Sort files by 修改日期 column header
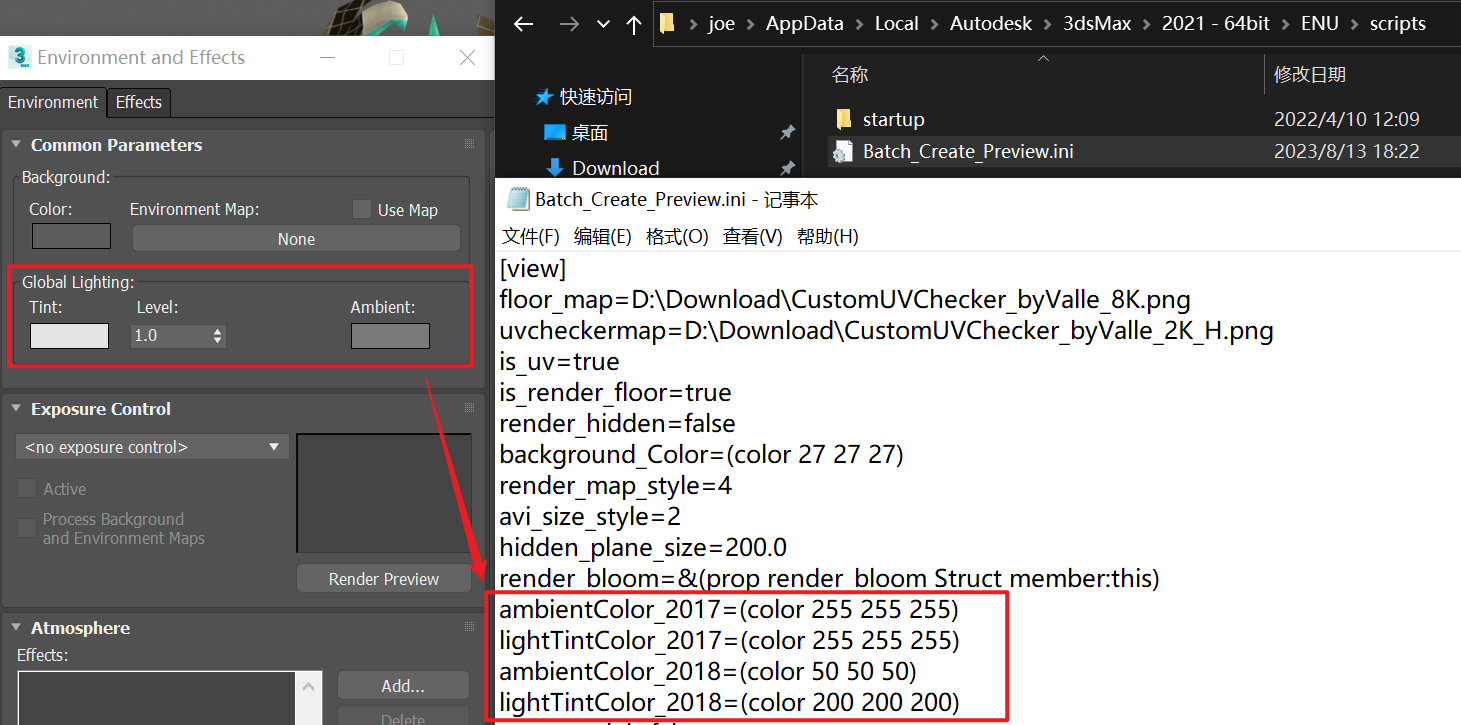The width and height of the screenshot is (1461, 725). click(x=1309, y=75)
